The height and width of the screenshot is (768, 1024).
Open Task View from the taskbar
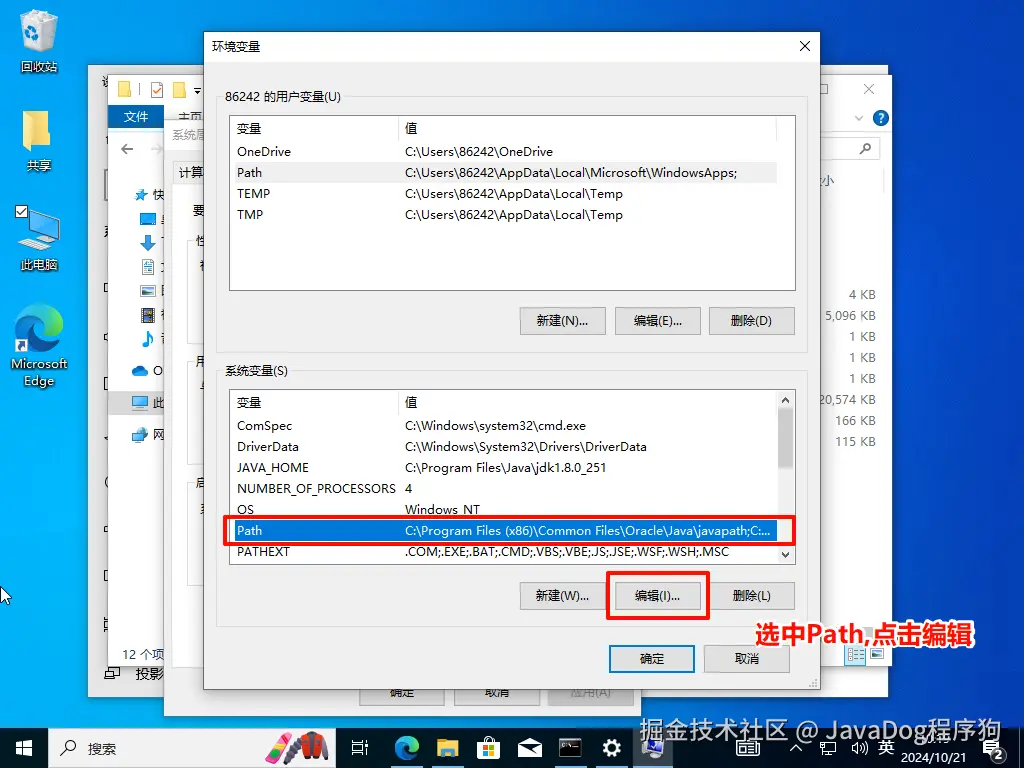pos(360,748)
